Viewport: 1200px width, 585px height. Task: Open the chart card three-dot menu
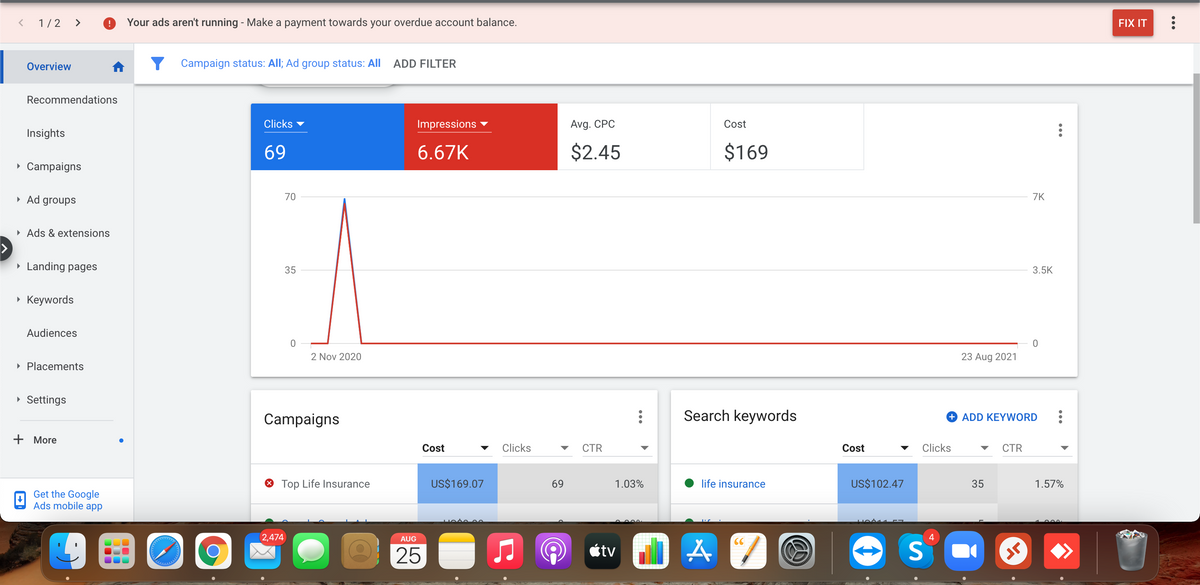pos(1060,131)
